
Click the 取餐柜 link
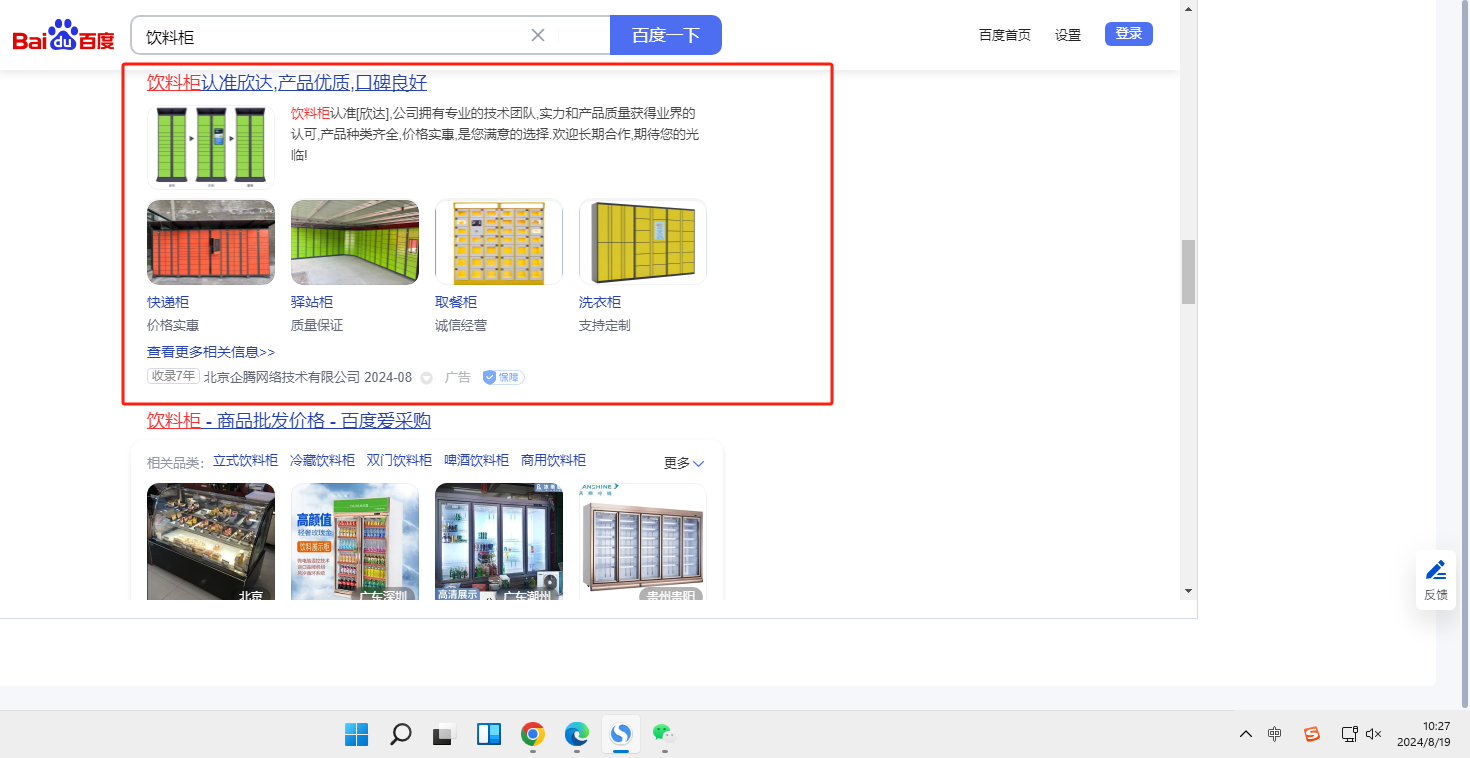tap(456, 302)
